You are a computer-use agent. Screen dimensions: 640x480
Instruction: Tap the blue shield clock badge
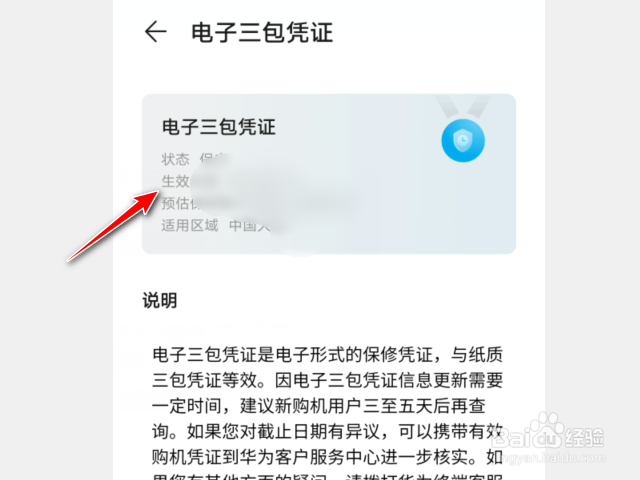coord(463,140)
